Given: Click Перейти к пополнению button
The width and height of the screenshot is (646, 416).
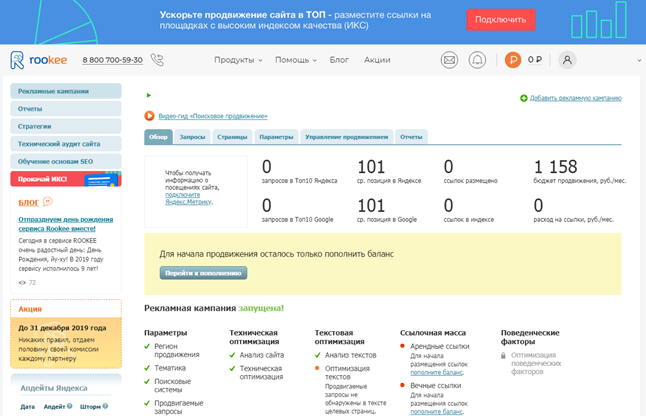Looking at the screenshot, I should tap(203, 273).
